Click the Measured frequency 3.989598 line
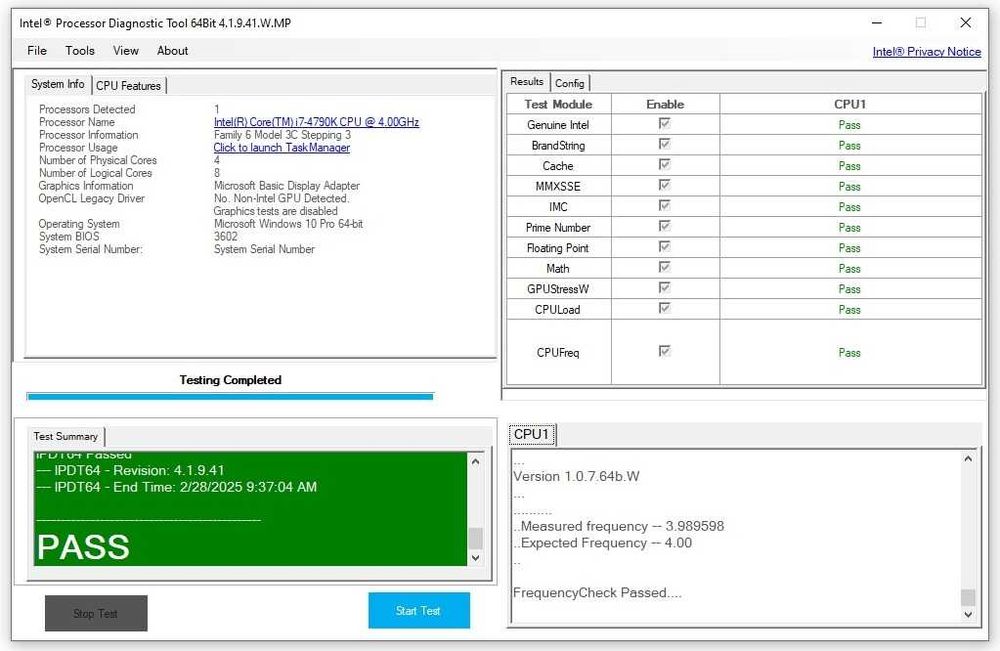 (619, 526)
